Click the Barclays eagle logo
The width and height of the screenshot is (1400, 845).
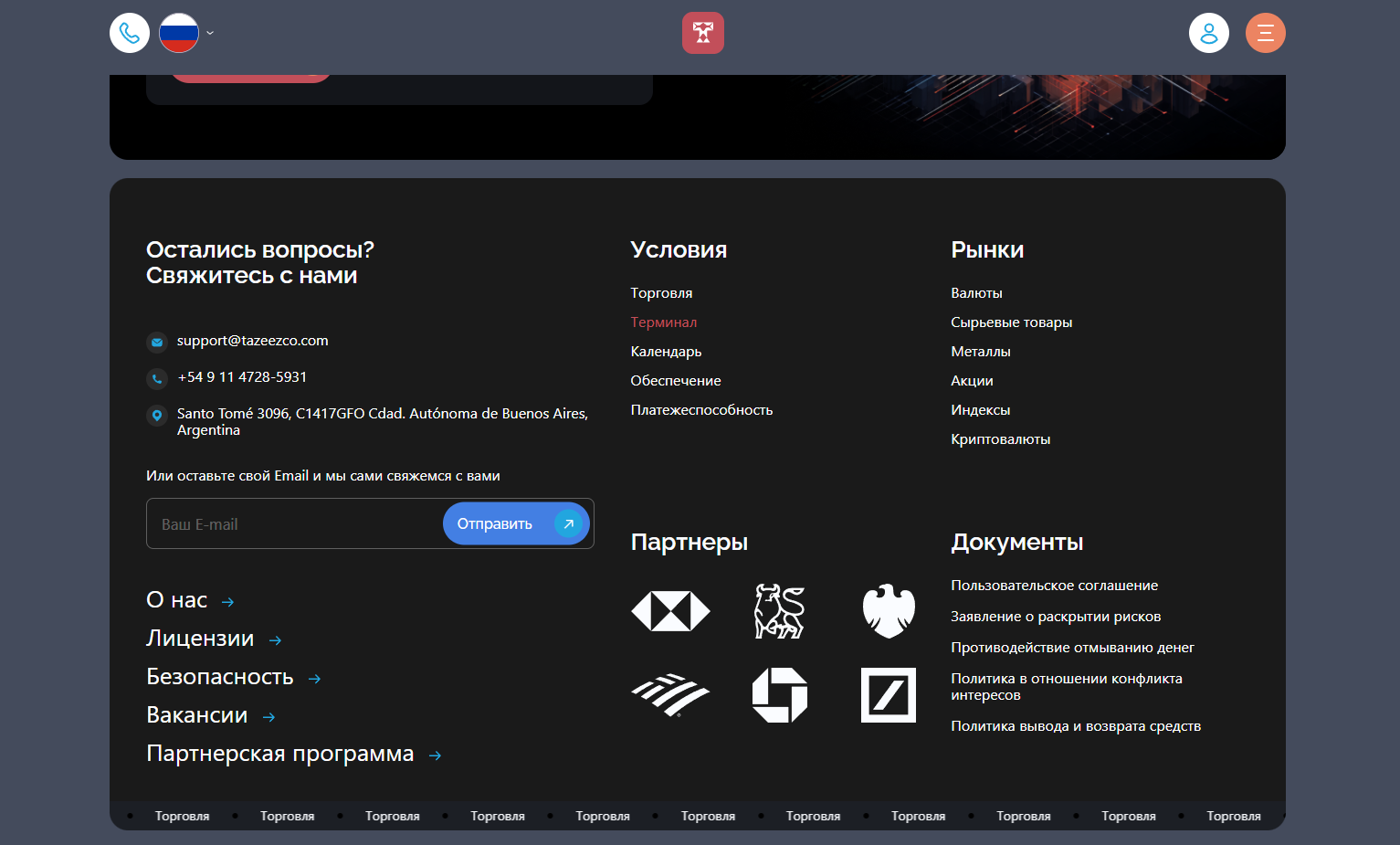tap(889, 611)
